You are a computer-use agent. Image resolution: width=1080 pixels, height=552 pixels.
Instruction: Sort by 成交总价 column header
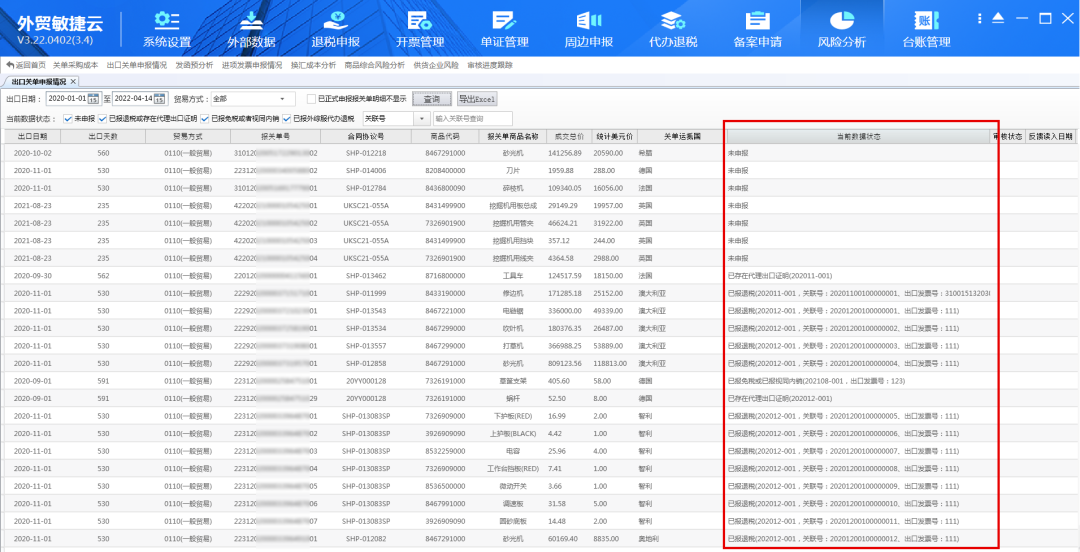(x=570, y=136)
